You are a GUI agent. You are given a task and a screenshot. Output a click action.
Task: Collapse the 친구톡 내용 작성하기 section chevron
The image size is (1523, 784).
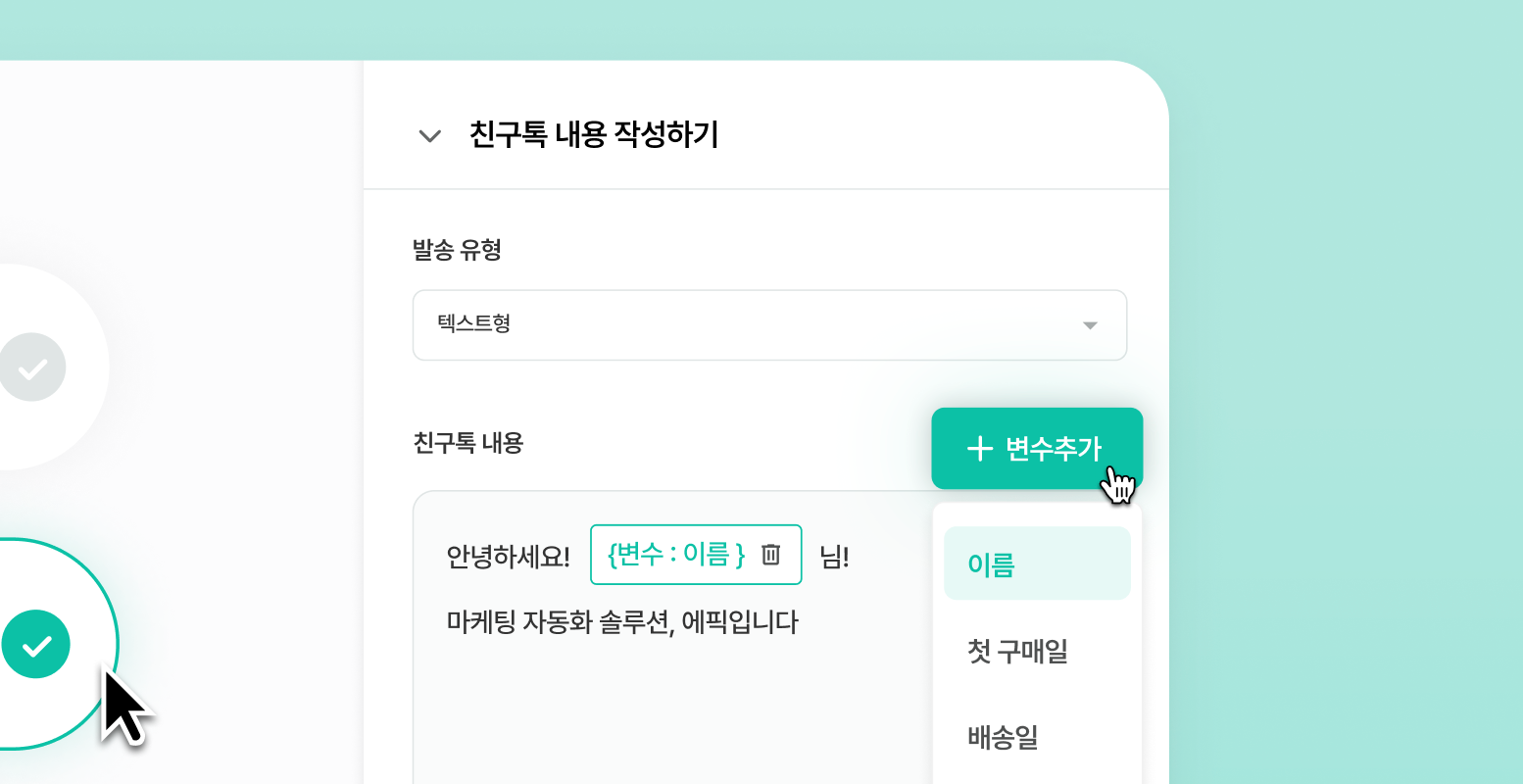point(429,135)
